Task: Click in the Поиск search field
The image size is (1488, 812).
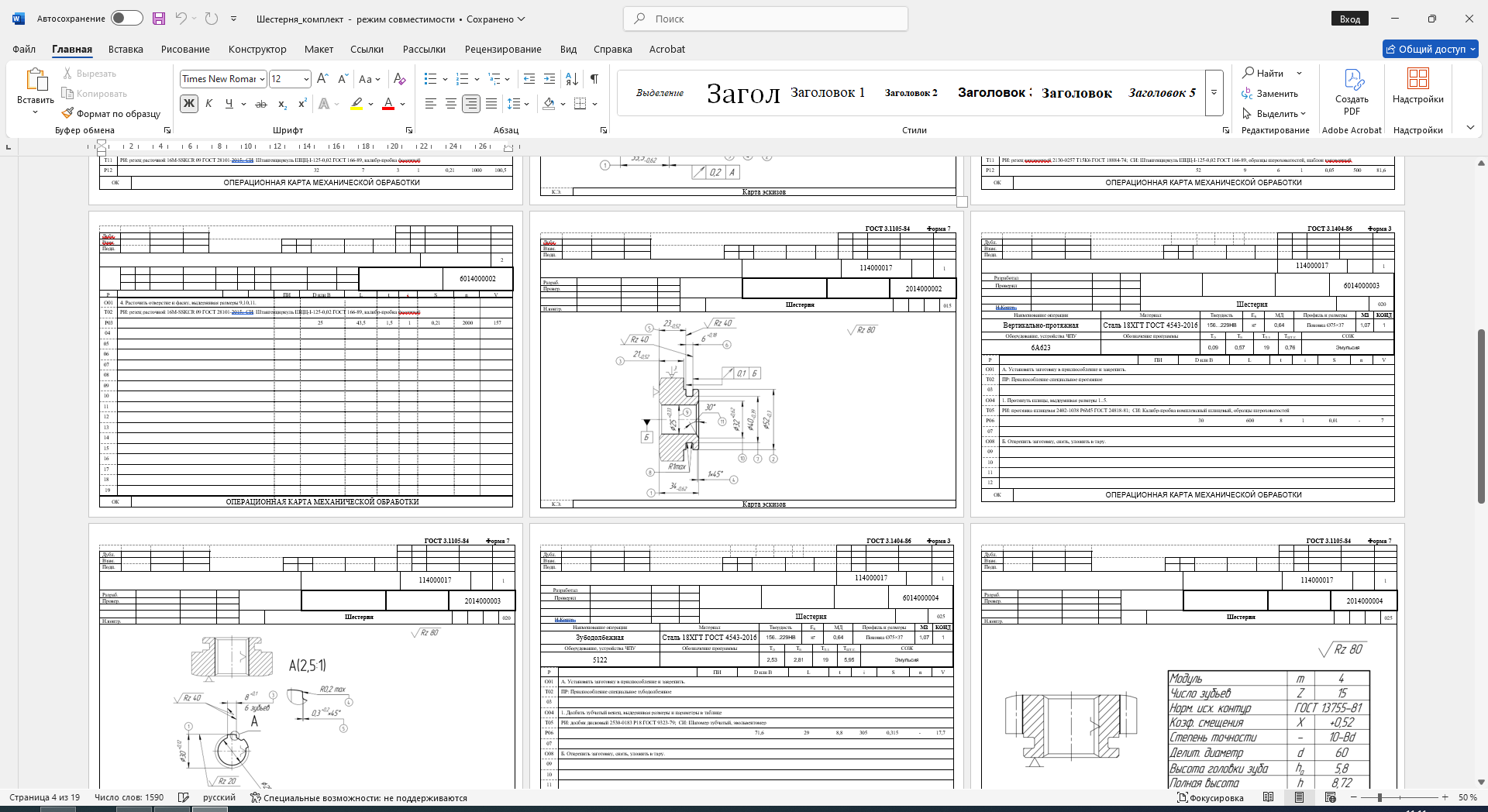Action: pyautogui.click(x=766, y=19)
